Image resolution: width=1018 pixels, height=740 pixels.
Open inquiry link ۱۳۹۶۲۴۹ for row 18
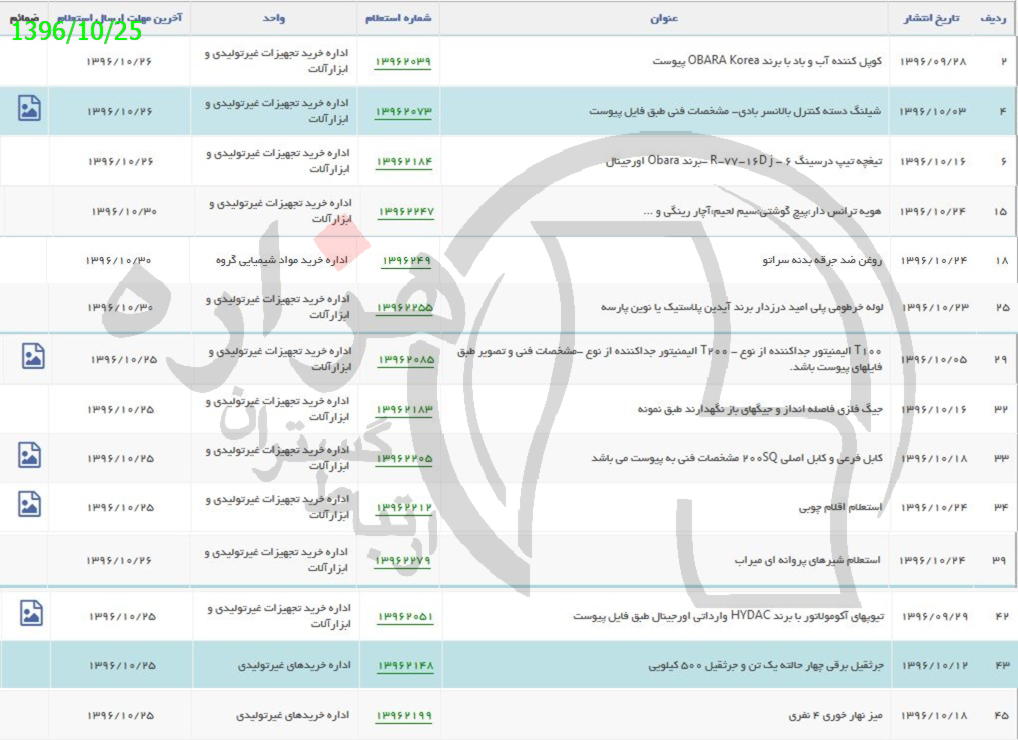(406, 261)
